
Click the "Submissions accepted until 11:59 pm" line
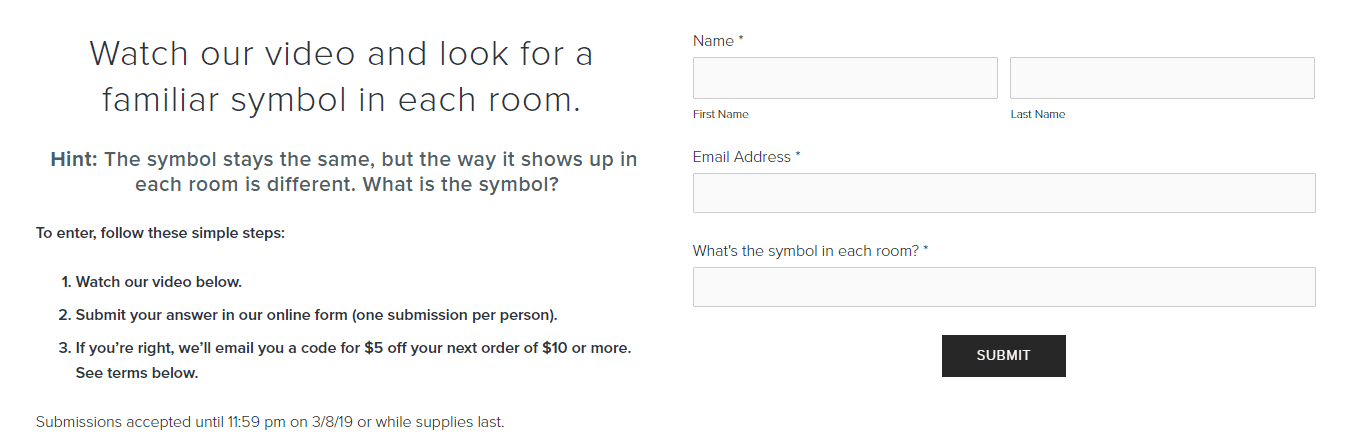pyautogui.click(x=270, y=422)
